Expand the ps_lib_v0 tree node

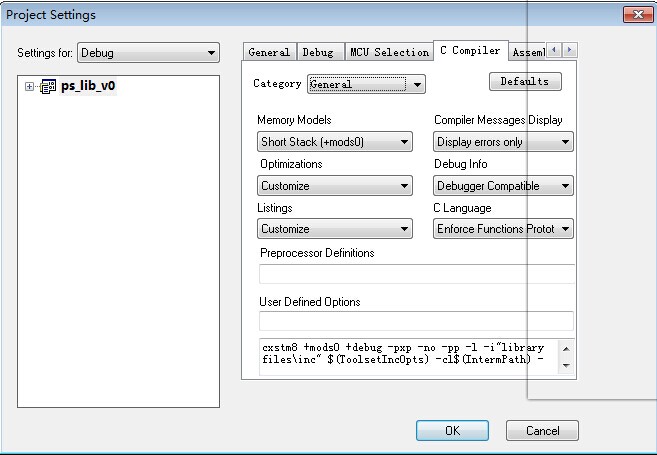coord(30,87)
